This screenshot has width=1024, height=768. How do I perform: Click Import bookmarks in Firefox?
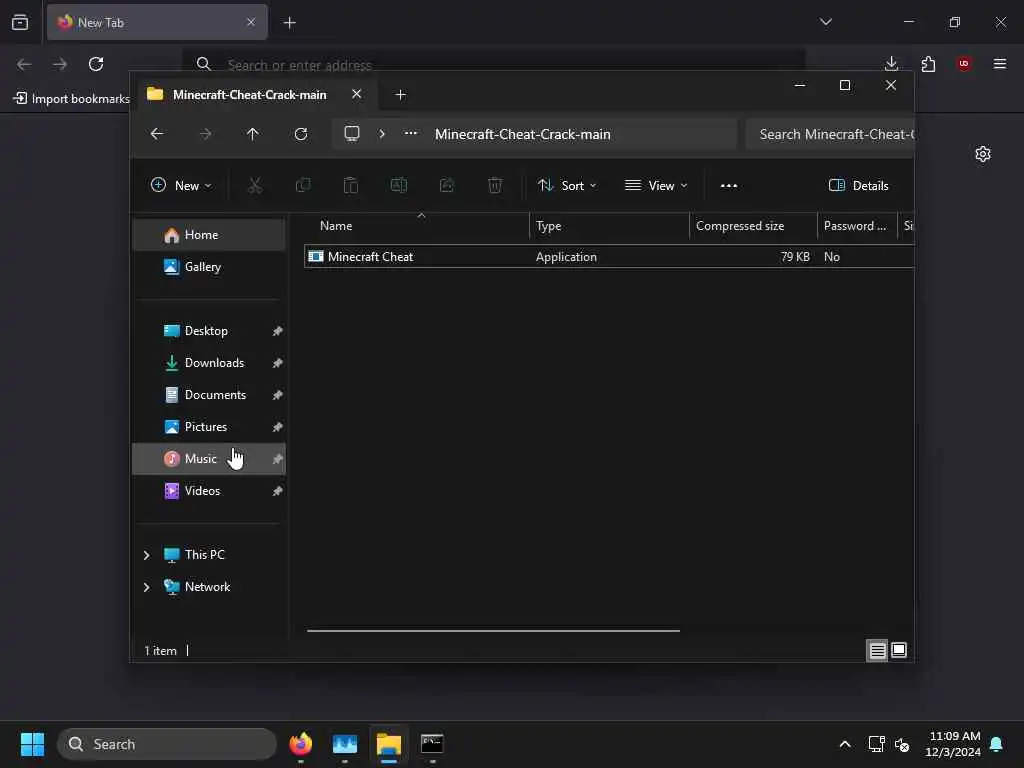pos(72,99)
